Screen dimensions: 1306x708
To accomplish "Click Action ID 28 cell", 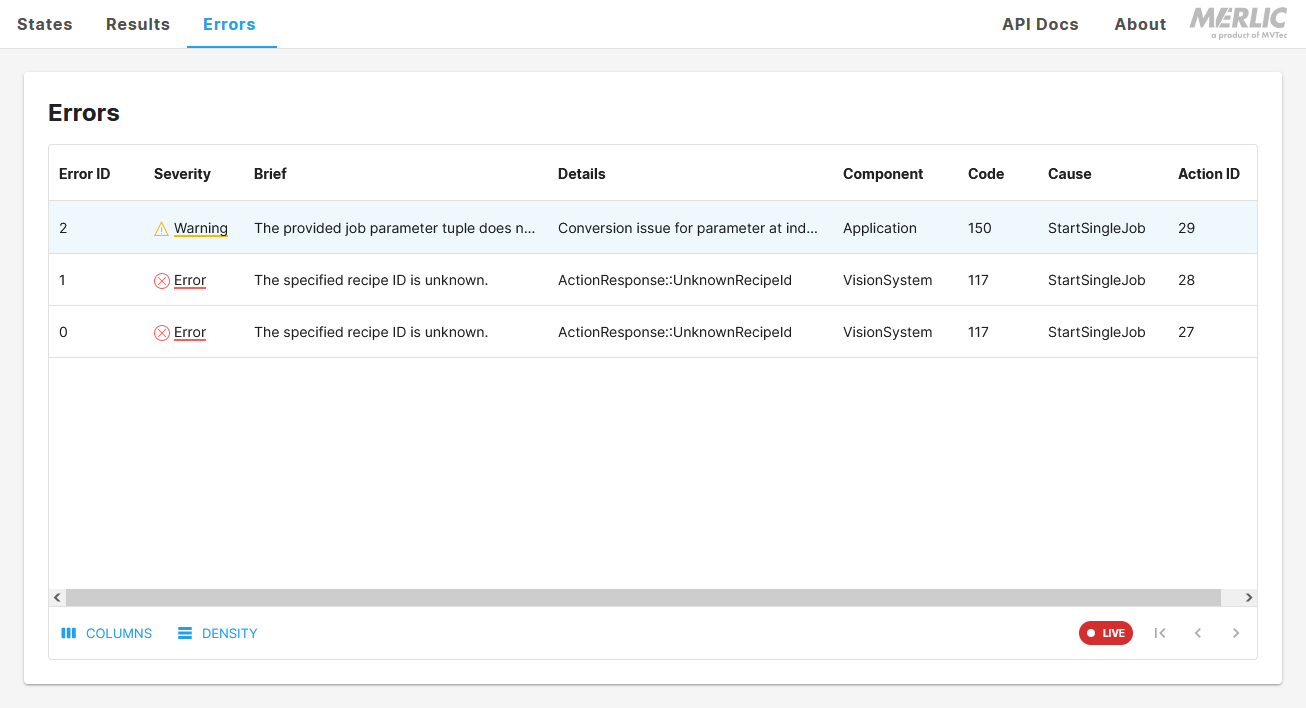I will [x=1187, y=280].
